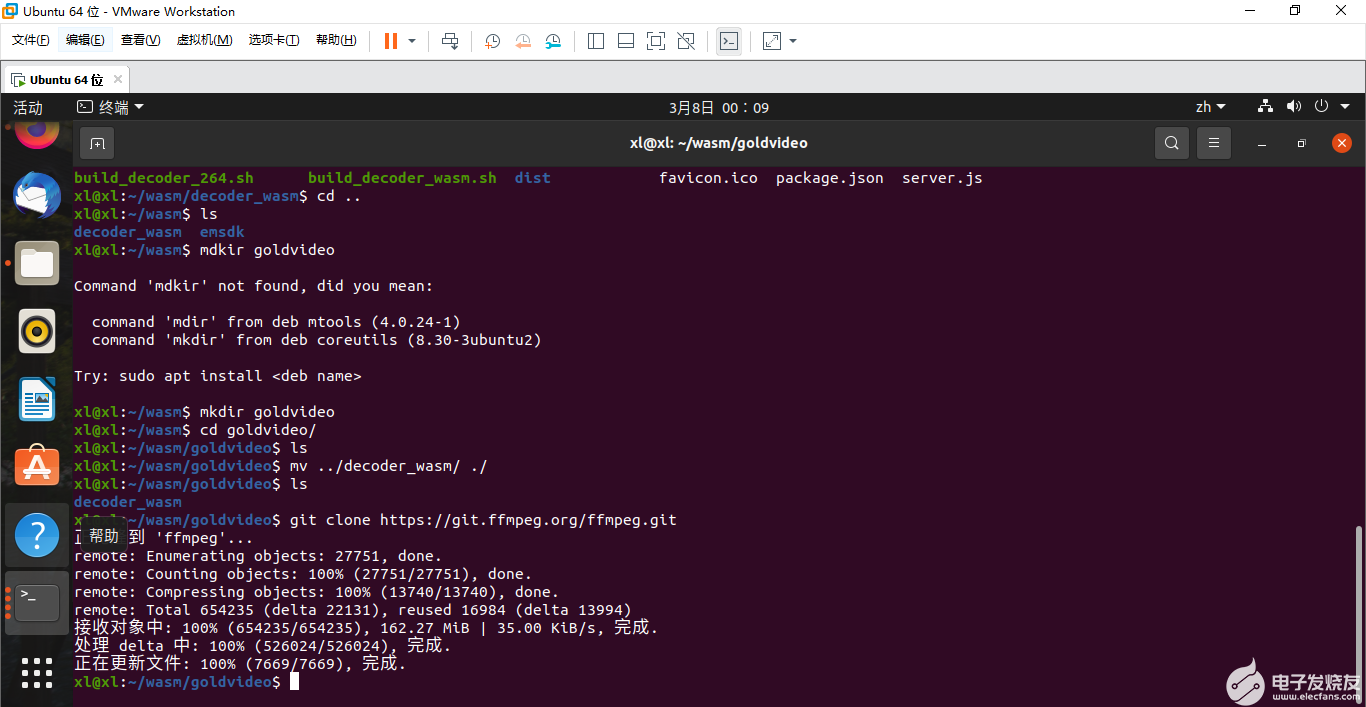Image resolution: width=1366 pixels, height=707 pixels.
Task: Click the volume speaker icon in top bar
Action: point(1294,106)
